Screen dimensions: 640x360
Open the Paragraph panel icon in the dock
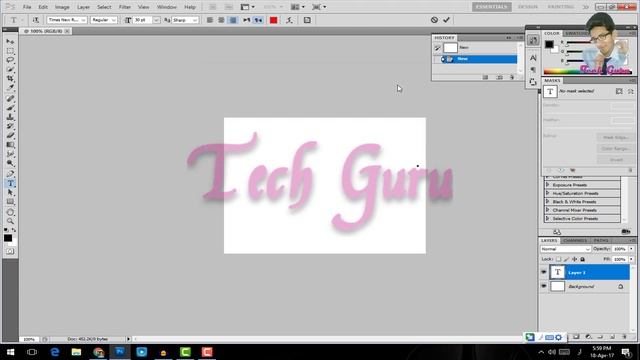(x=533, y=70)
